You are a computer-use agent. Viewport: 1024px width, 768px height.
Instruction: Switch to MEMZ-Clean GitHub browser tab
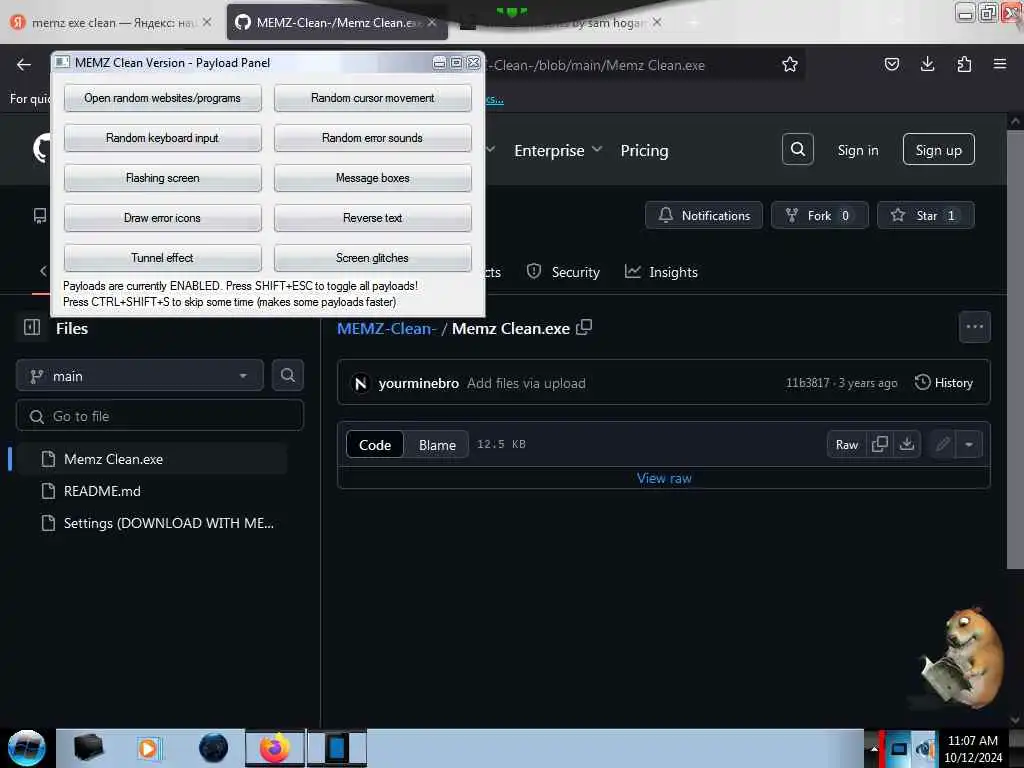336,22
